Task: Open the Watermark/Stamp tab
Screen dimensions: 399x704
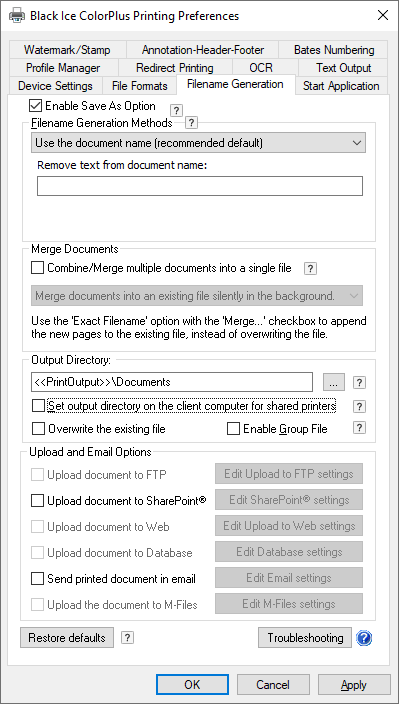Action: [x=67, y=50]
